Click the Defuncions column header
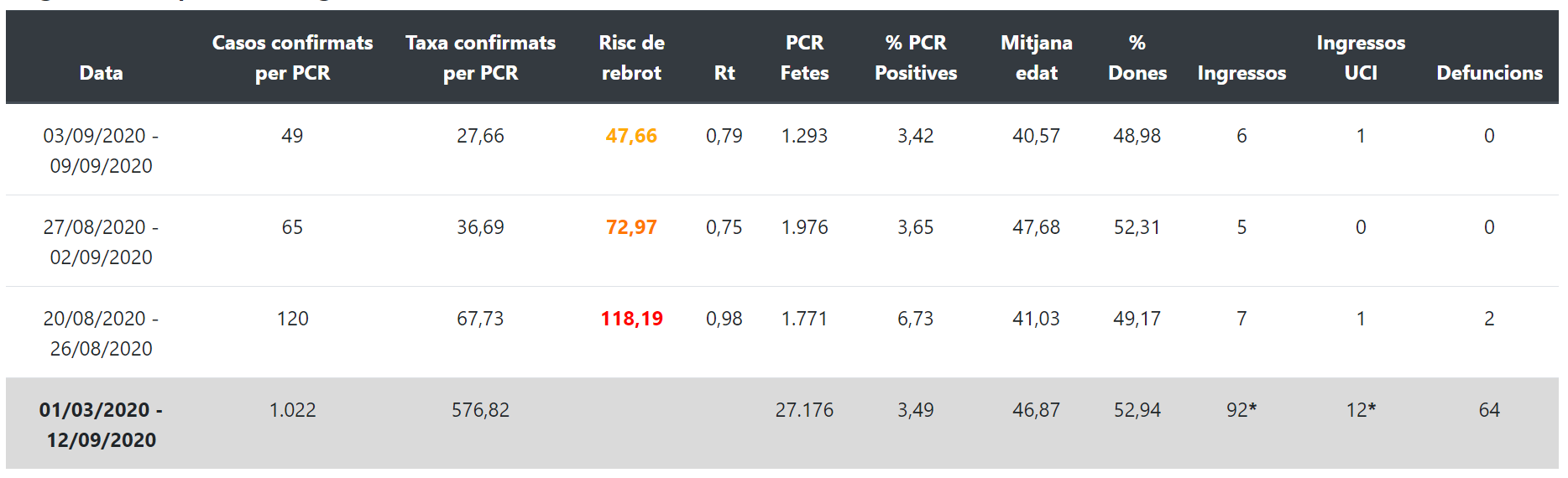Viewport: 1568px width, 478px height. [x=1489, y=73]
